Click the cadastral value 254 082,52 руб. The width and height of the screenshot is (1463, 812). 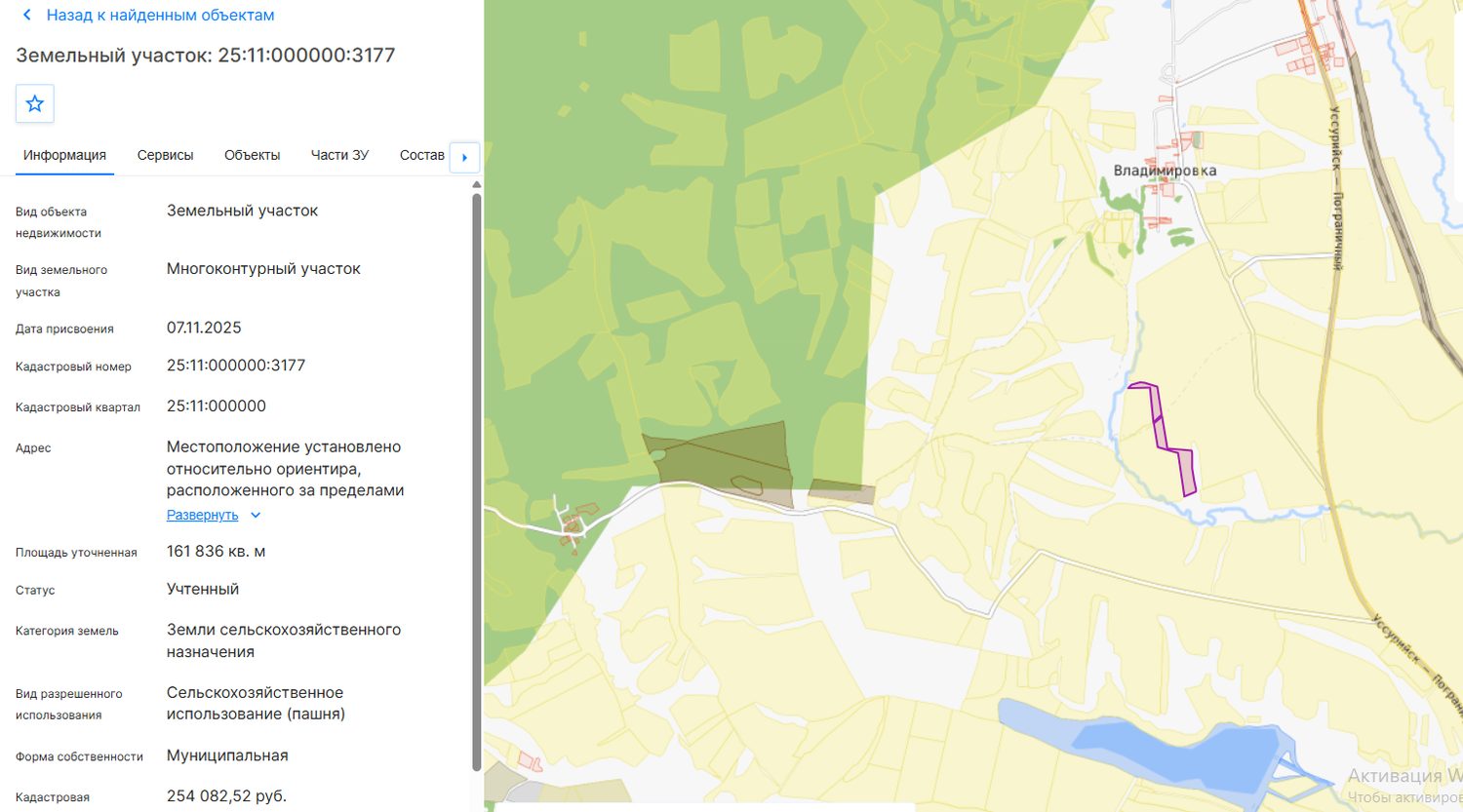226,796
